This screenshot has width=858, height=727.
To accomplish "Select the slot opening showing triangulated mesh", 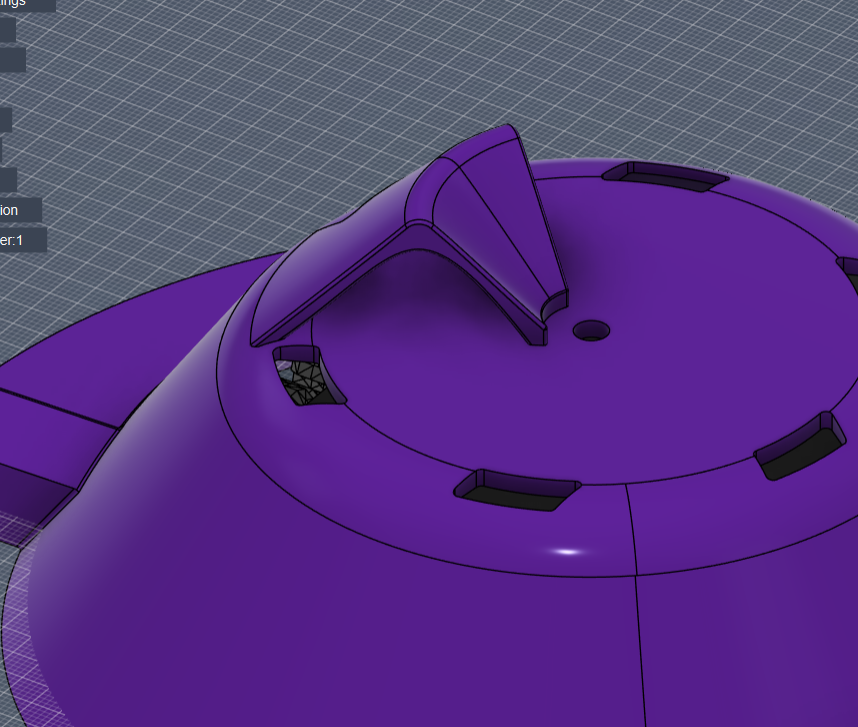I will pos(308,375).
